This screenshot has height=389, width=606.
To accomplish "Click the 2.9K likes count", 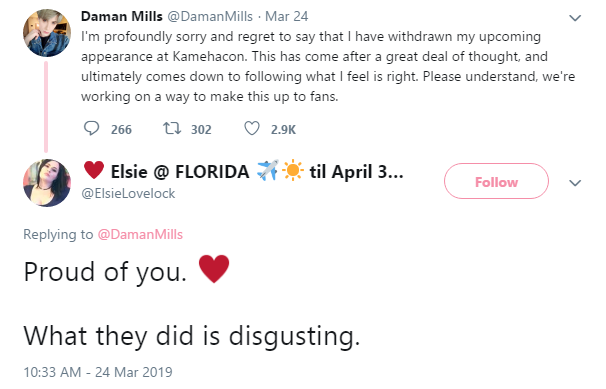I will (x=283, y=129).
